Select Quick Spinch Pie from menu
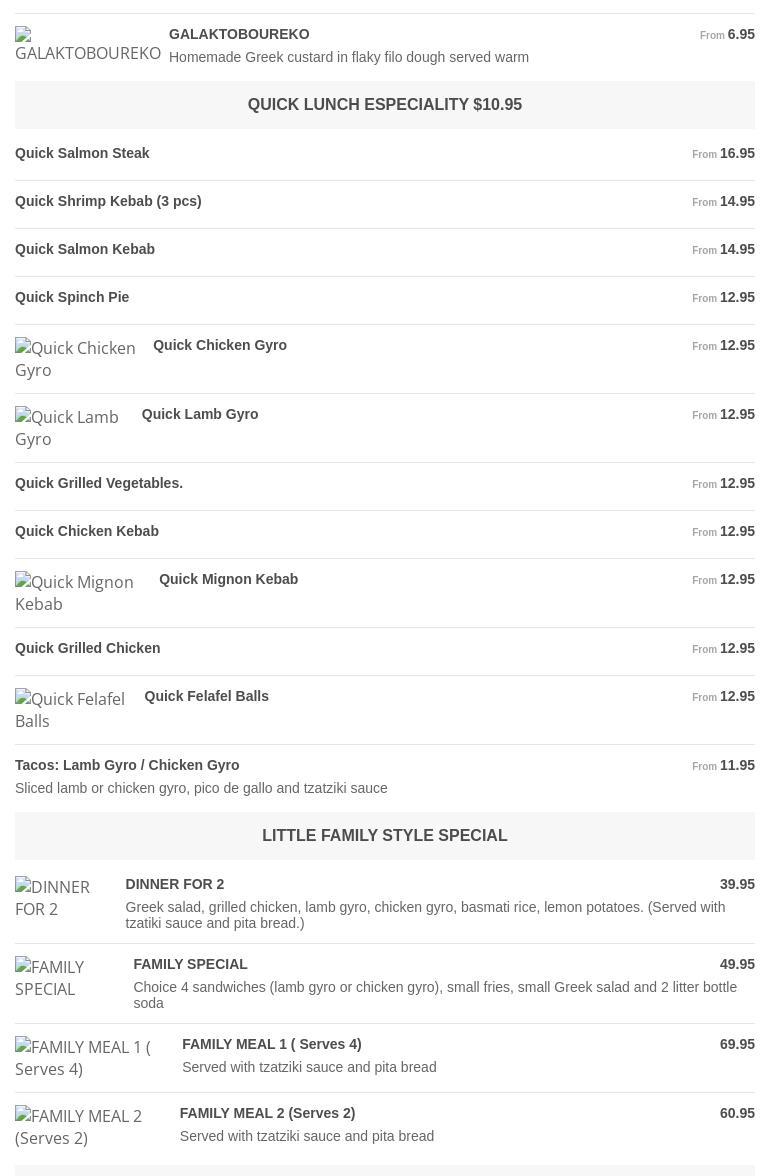Screen dimensions: 770x1176 pos(72,297)
